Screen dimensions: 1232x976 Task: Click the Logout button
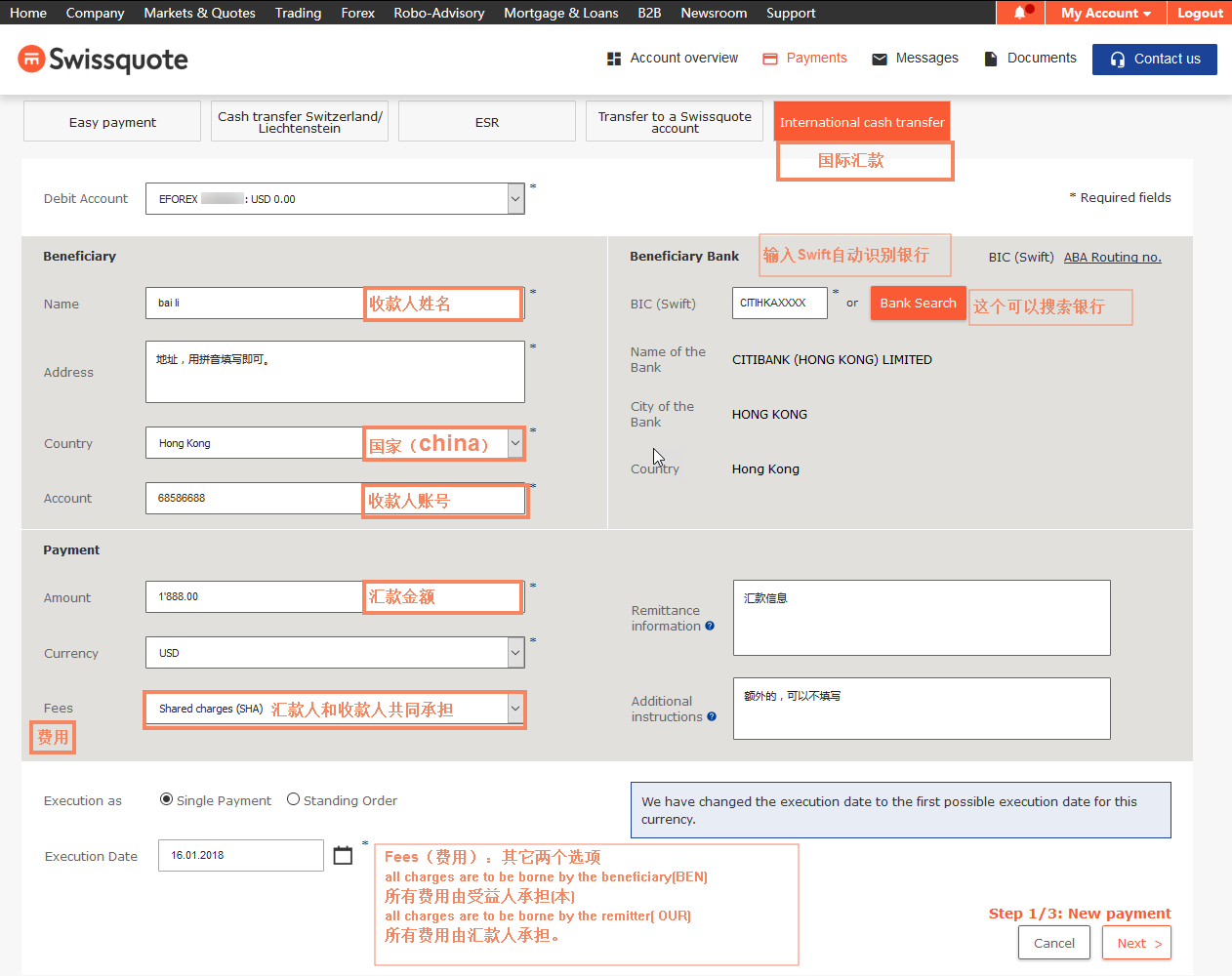[x=1200, y=13]
